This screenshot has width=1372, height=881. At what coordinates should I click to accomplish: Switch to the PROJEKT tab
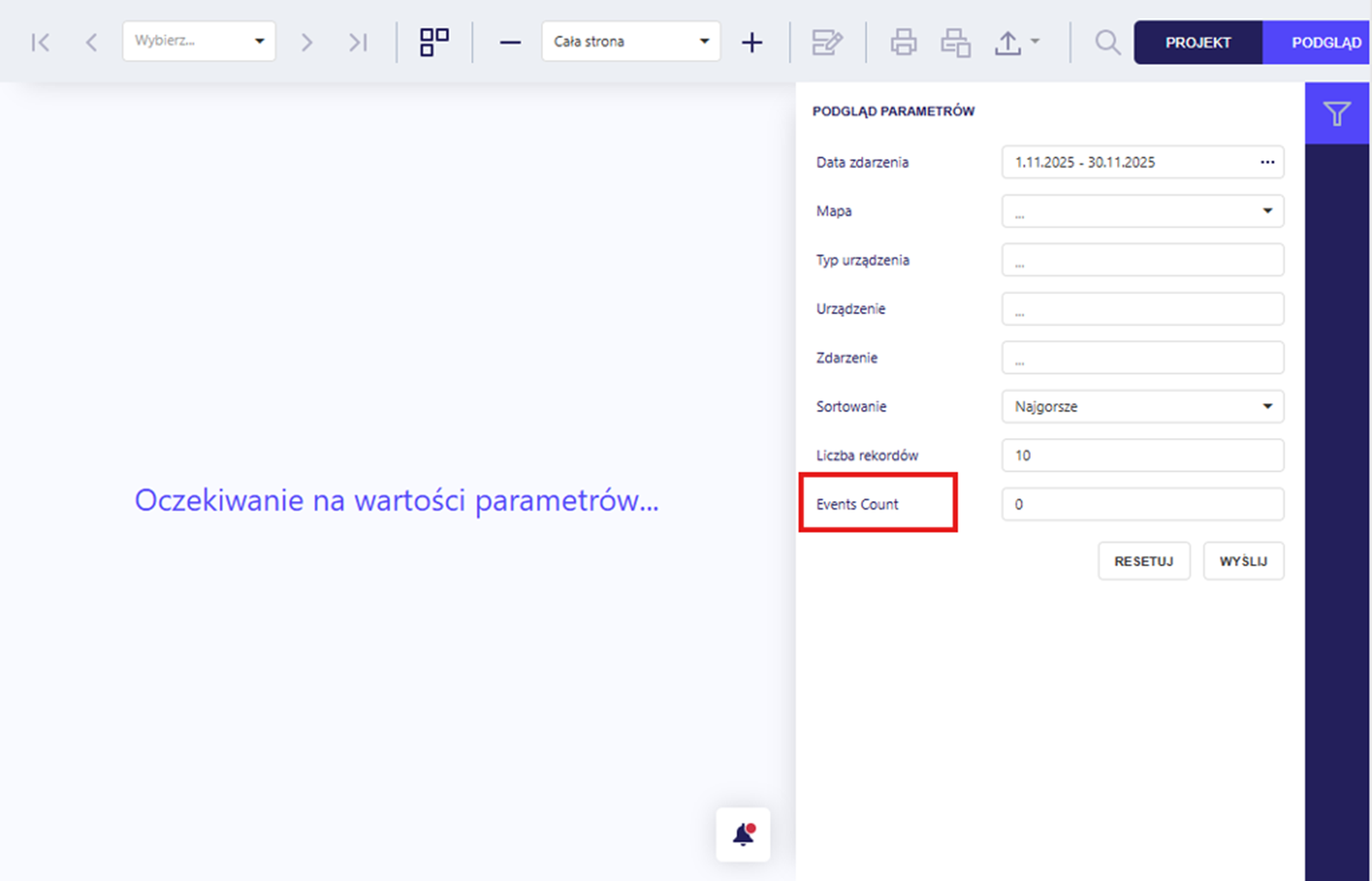pos(1198,42)
